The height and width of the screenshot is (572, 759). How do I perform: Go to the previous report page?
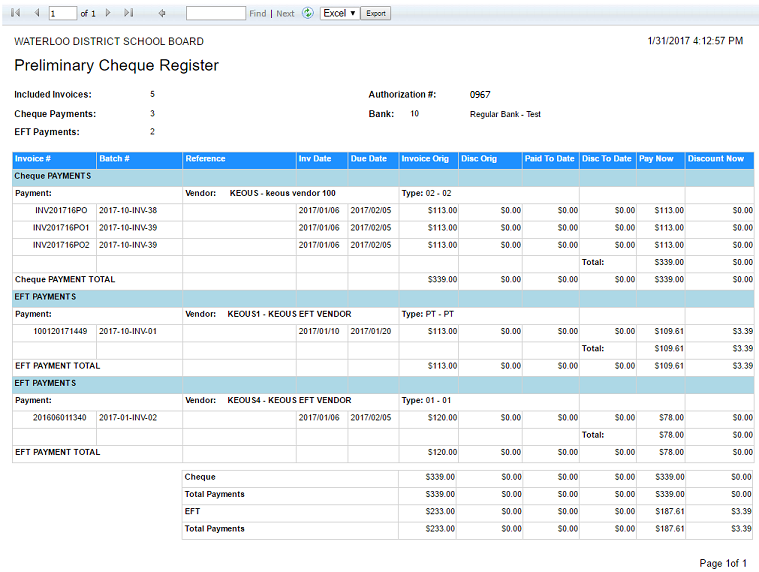36,13
